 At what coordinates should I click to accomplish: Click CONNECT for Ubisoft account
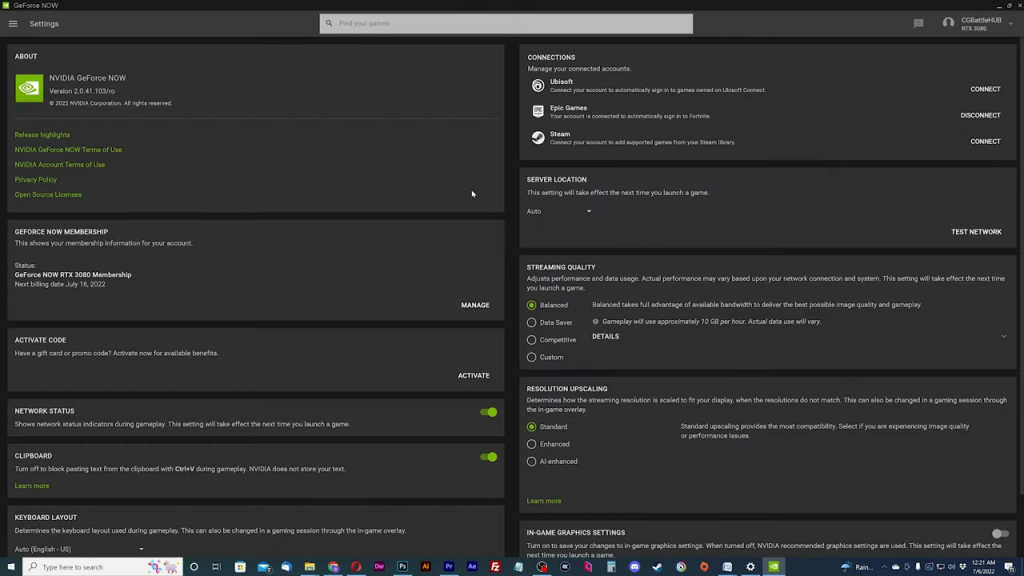(x=985, y=89)
